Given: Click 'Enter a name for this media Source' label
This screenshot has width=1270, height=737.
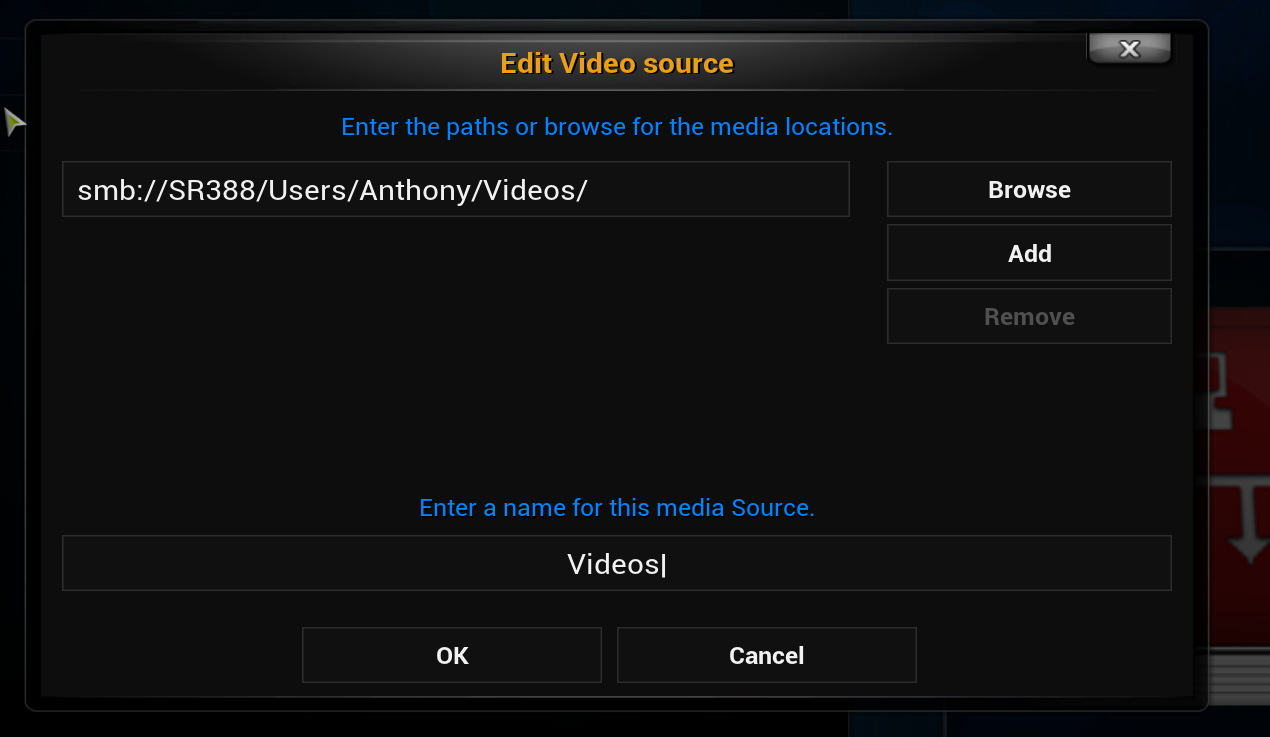Looking at the screenshot, I should 616,508.
